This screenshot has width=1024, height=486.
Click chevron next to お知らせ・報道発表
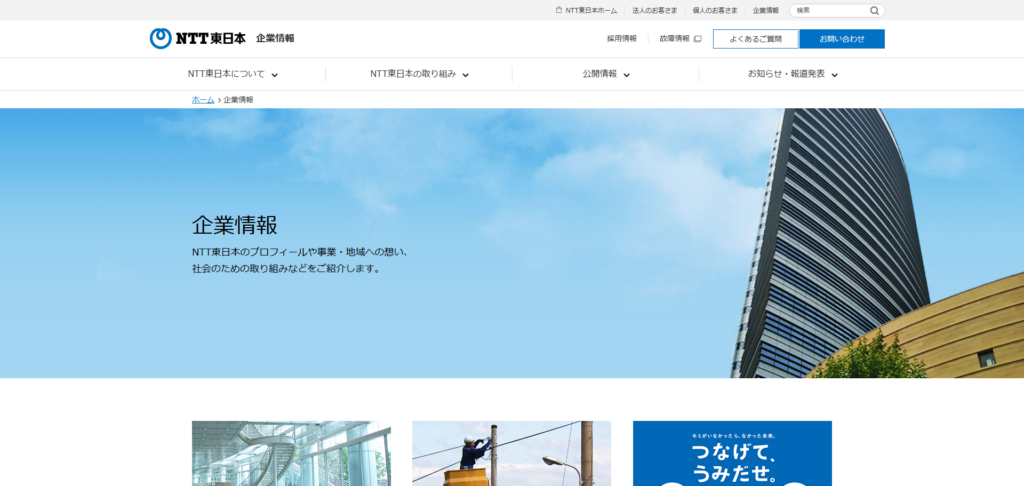pos(835,75)
